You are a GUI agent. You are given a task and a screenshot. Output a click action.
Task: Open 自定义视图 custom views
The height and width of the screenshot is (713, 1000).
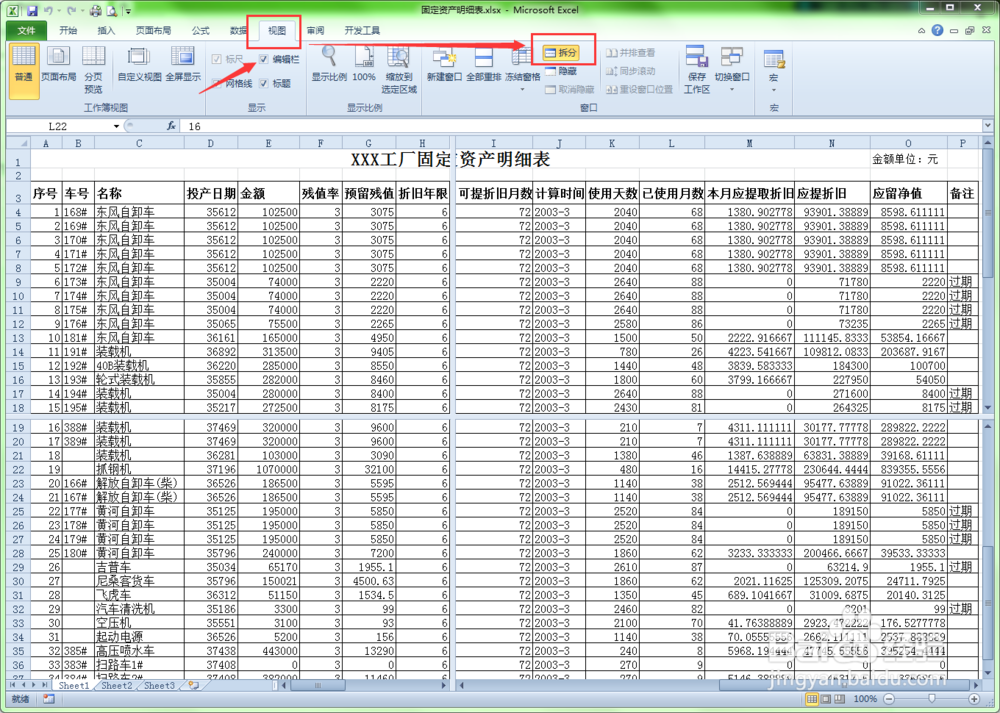pos(139,65)
